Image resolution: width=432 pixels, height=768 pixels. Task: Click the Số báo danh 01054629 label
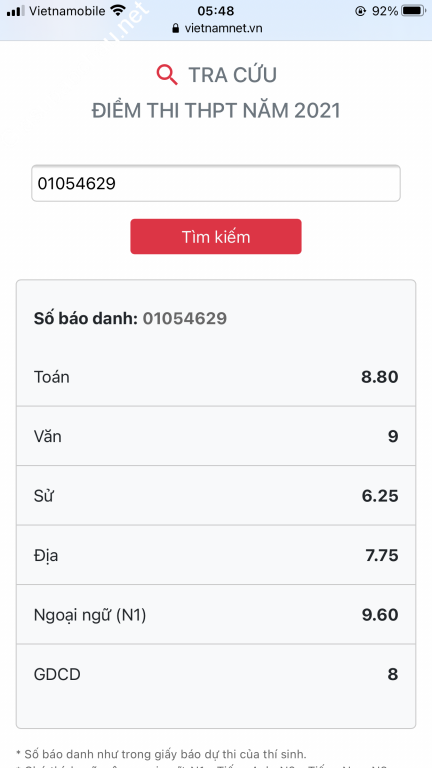[130, 319]
